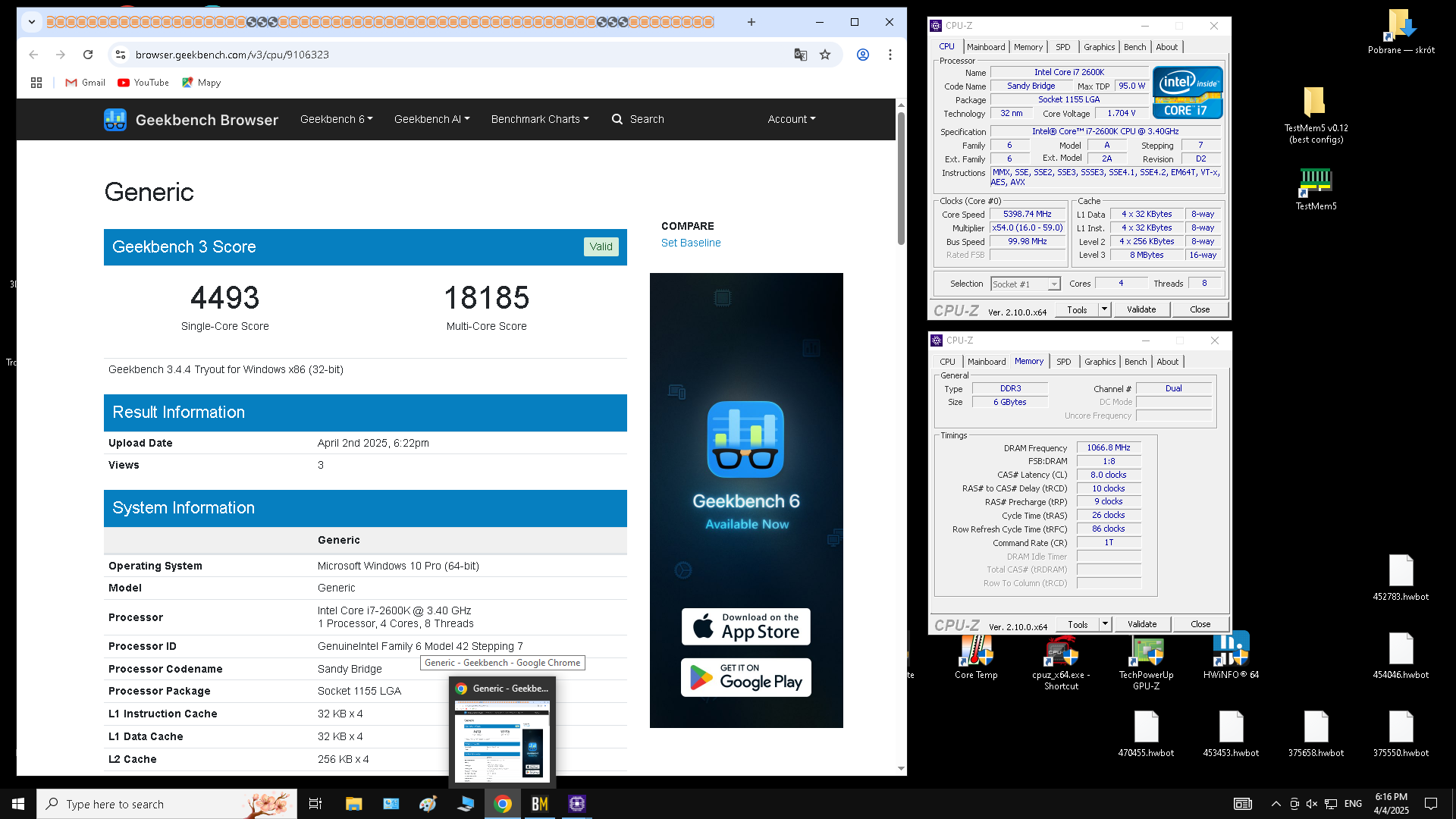1456x819 pixels.
Task: Open the apps grid in bookmarks bar
Action: tap(36, 83)
